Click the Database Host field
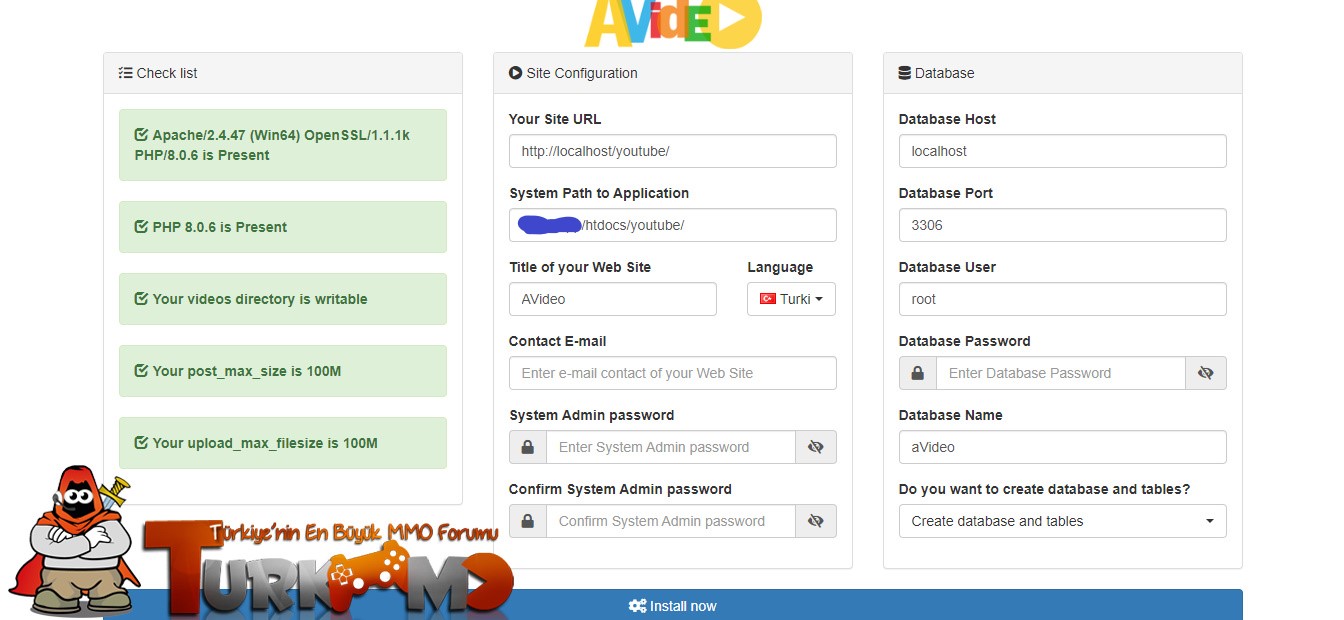This screenshot has width=1344, height=620. [1063, 151]
